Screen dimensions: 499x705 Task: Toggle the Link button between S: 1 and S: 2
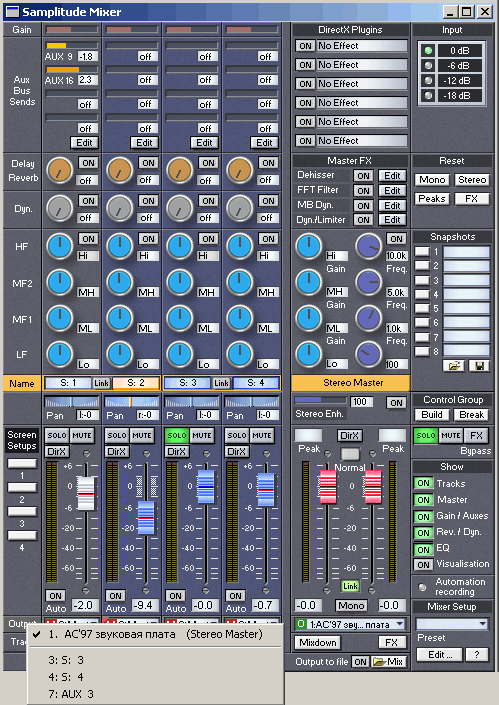pos(102,383)
